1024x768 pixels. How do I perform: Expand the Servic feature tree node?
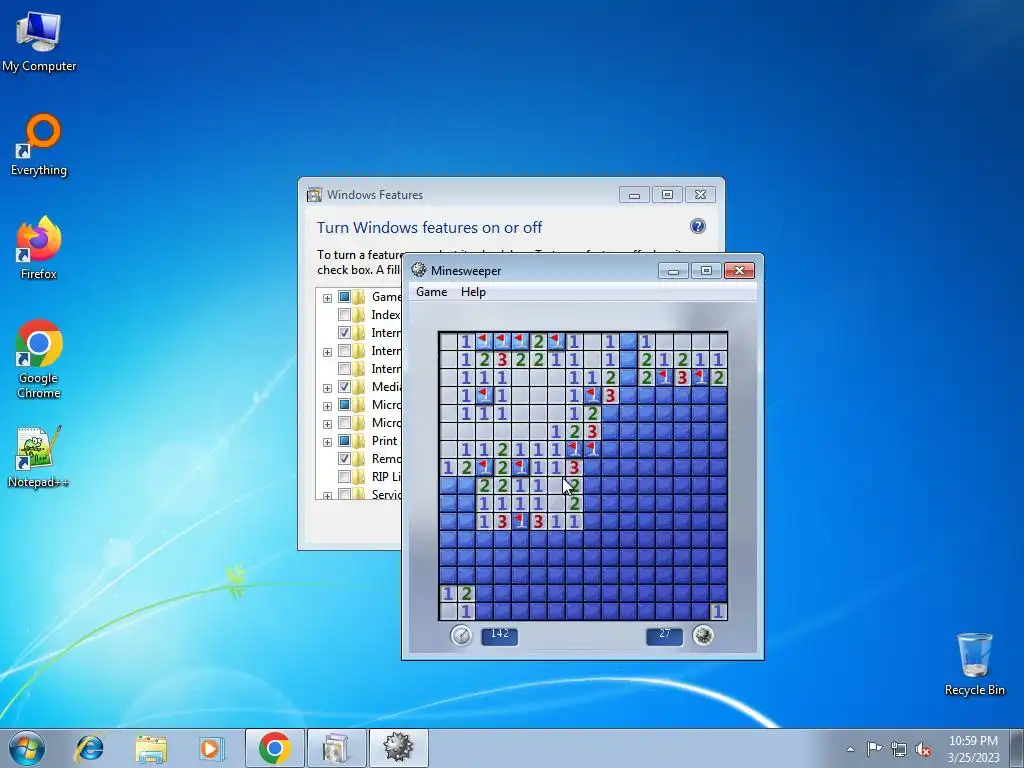pyautogui.click(x=327, y=495)
